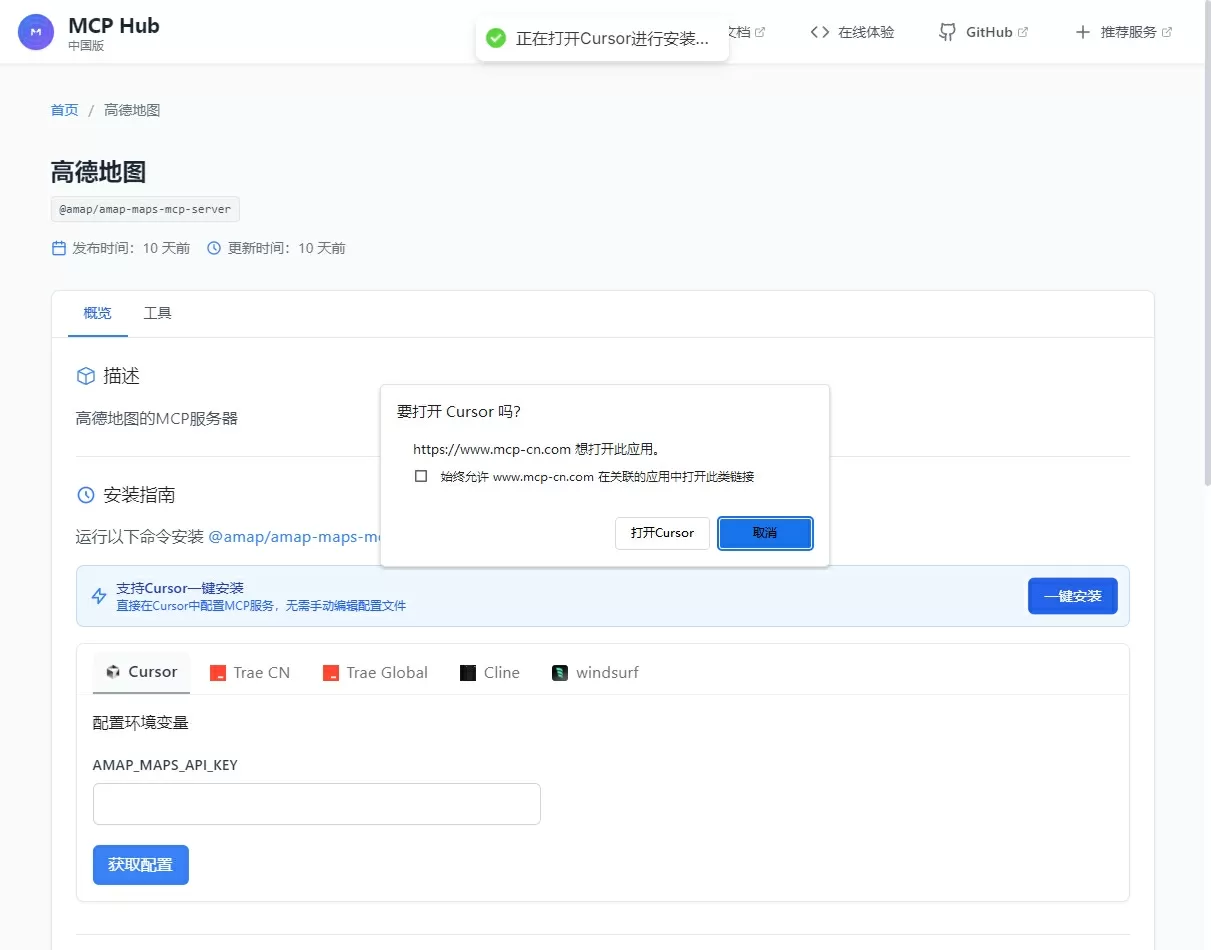The width and height of the screenshot is (1211, 950).
Task: Click the green check icon in toast
Action: [x=496, y=38]
